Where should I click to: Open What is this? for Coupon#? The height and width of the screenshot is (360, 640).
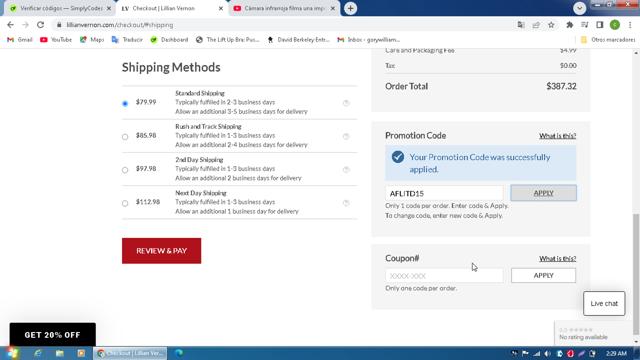558,259
